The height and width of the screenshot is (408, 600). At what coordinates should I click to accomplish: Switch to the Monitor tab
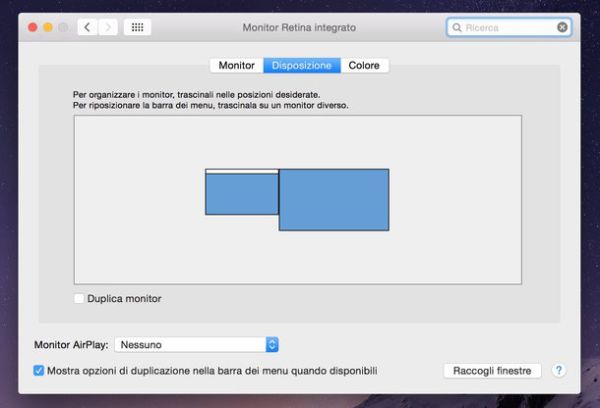tap(236, 66)
